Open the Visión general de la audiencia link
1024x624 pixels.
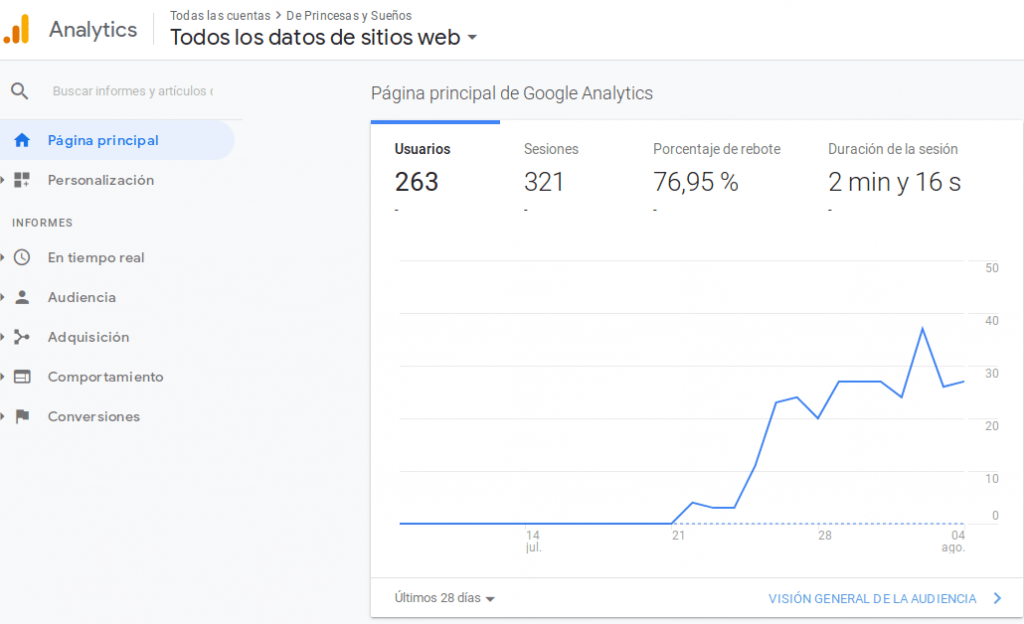(x=872, y=599)
